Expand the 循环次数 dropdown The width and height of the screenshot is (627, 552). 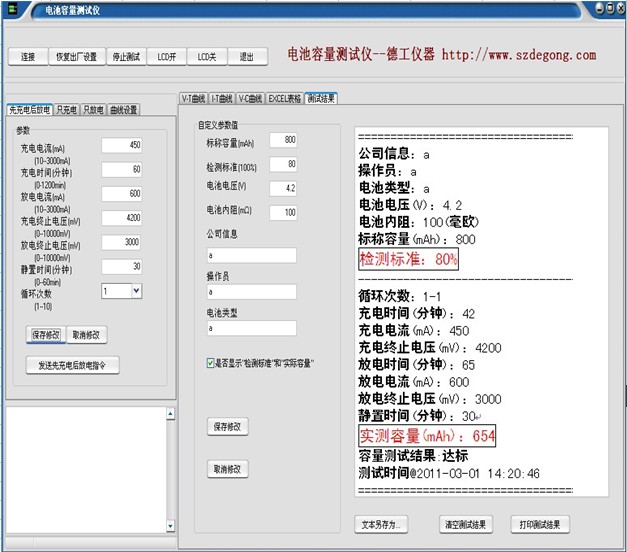[x=136, y=291]
